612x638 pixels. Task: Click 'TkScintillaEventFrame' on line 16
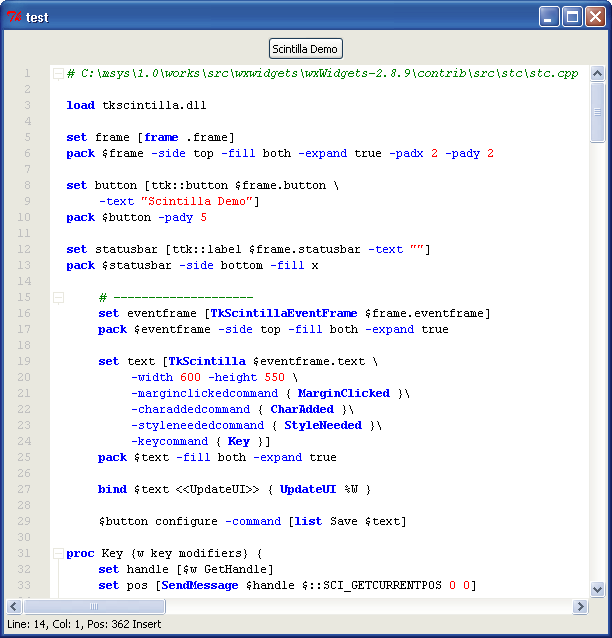pos(284,313)
